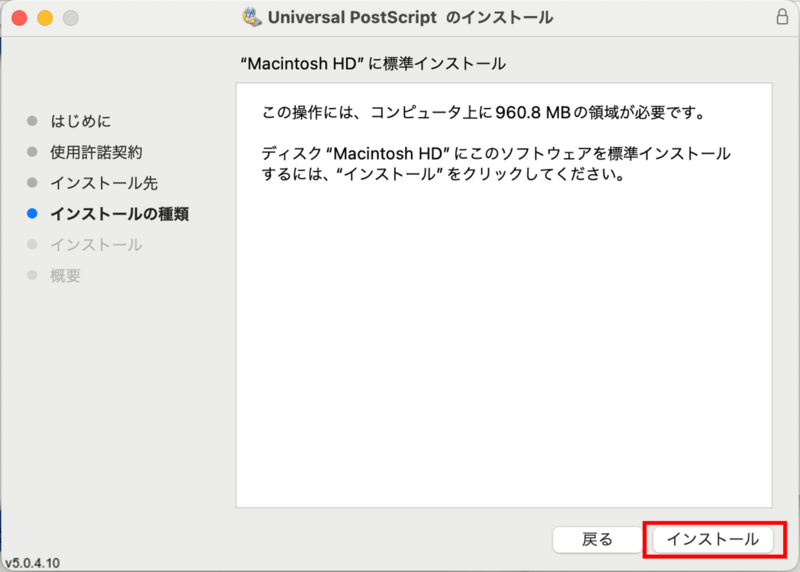Screen dimensions: 800x572
Task: Minimize the window with the yellow button
Action: tap(45, 18)
